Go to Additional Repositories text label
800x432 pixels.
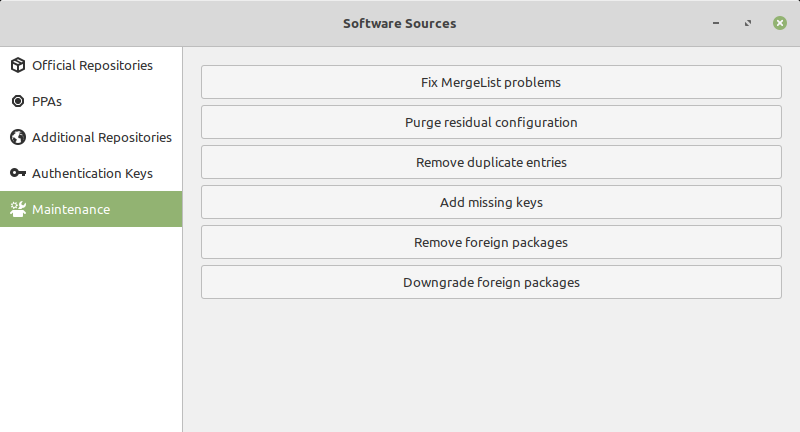102,137
